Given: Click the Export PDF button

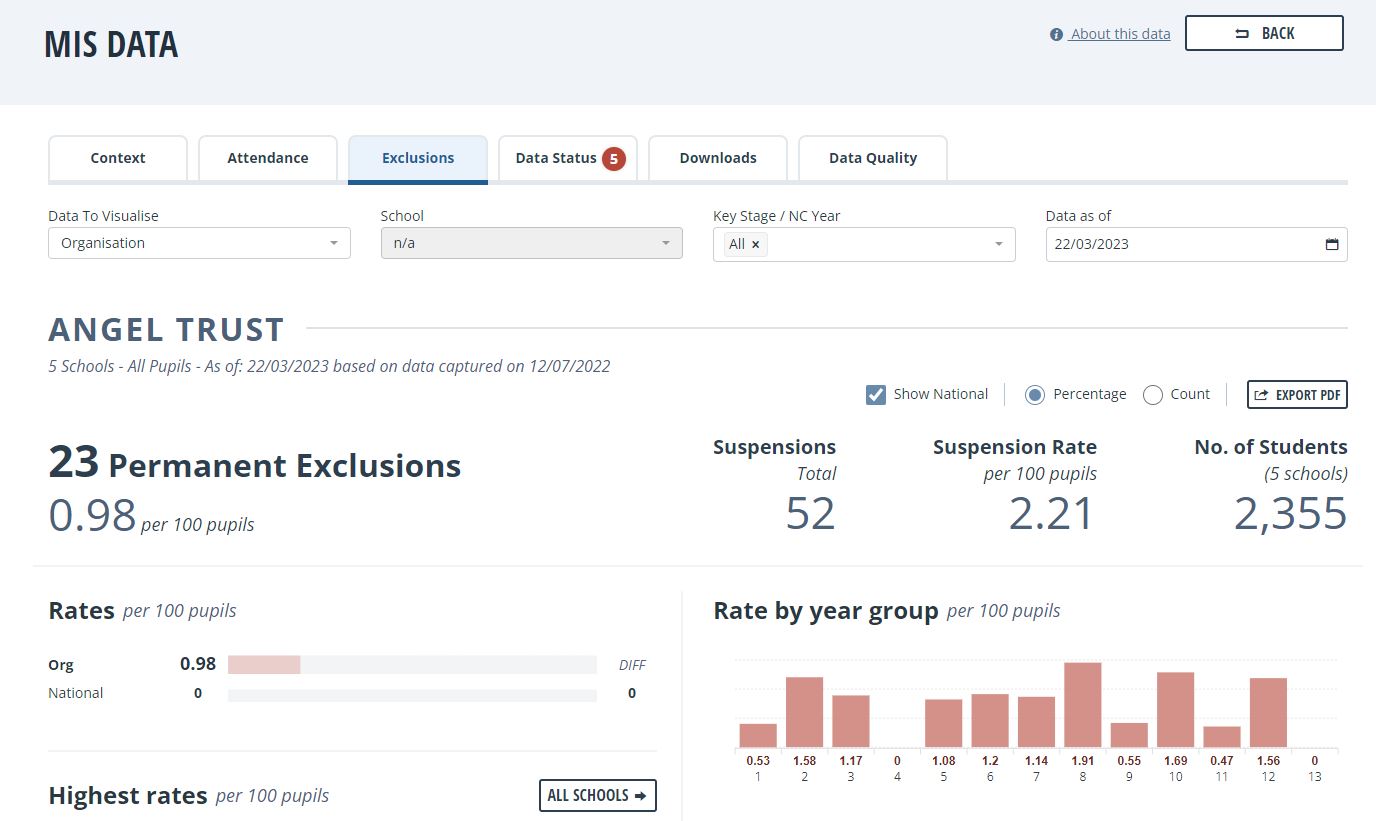Looking at the screenshot, I should [x=1297, y=395].
